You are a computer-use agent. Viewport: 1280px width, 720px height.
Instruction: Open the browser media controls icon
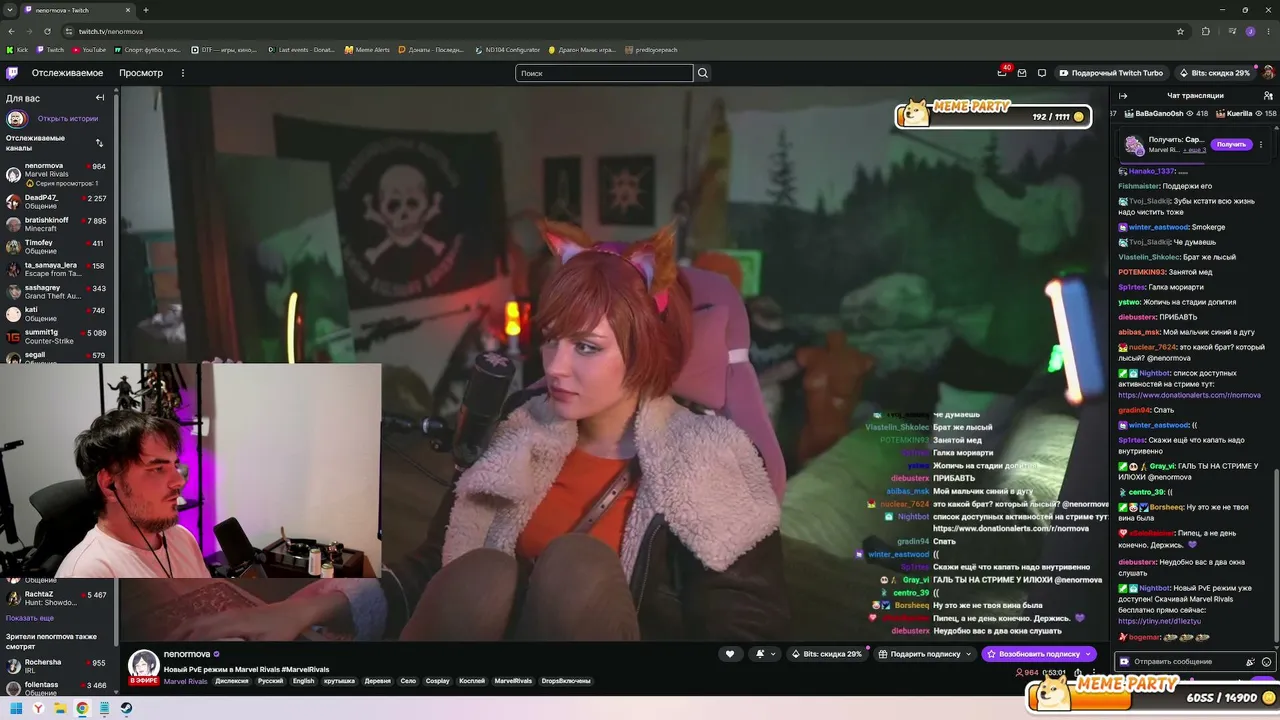click(1231, 31)
